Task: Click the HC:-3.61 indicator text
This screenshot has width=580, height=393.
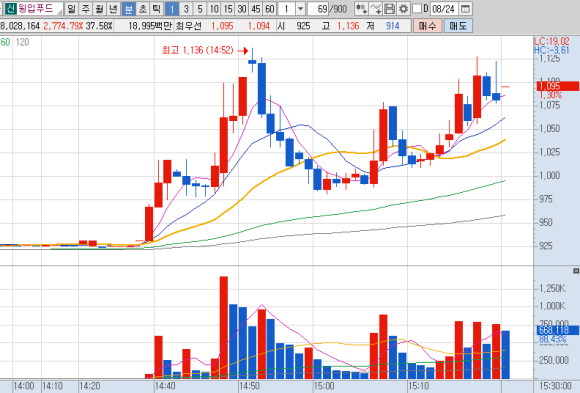Action: (x=552, y=50)
